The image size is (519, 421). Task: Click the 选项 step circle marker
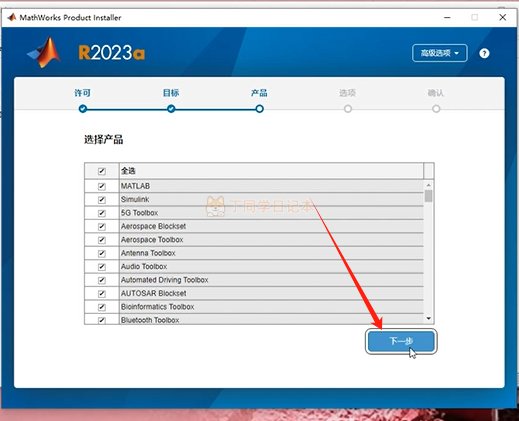coord(348,109)
